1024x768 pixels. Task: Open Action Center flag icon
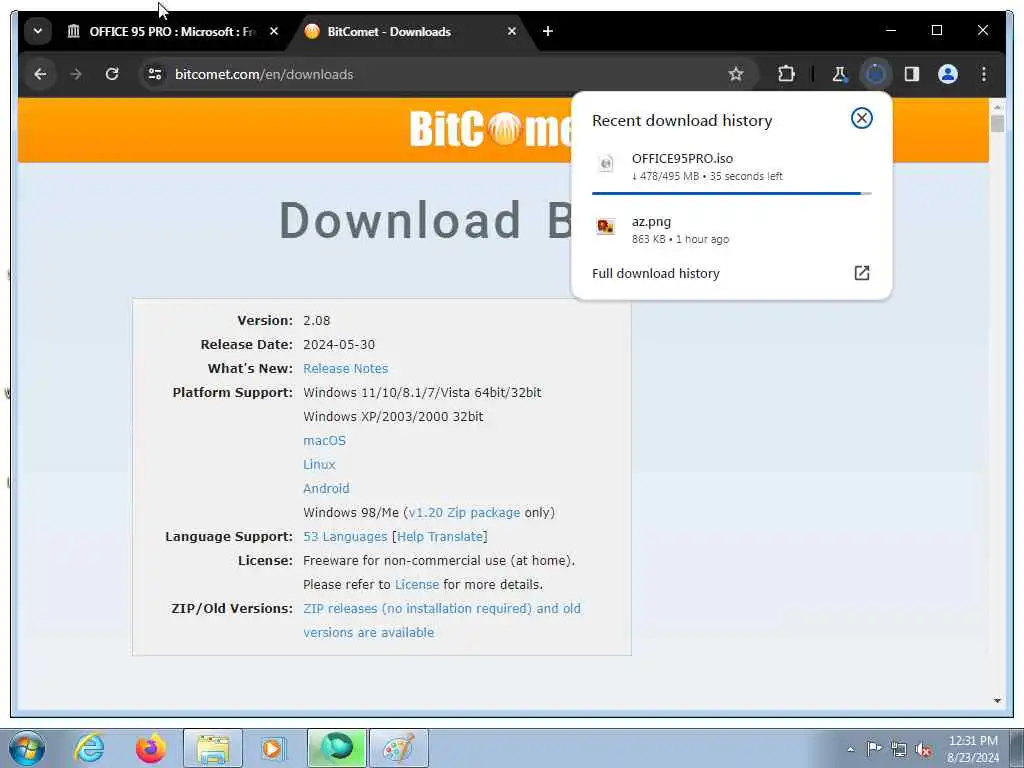coord(874,748)
